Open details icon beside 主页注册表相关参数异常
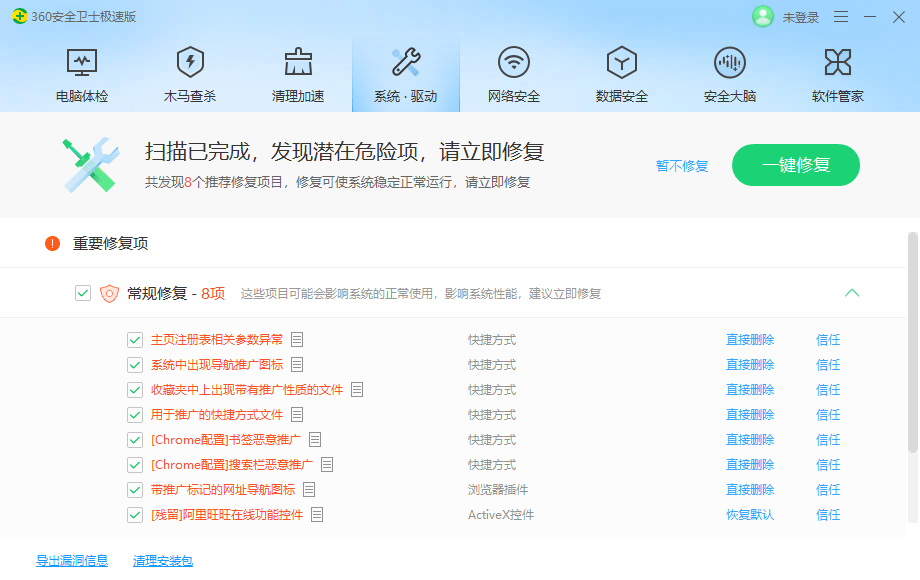This screenshot has width=920, height=580. click(296, 339)
